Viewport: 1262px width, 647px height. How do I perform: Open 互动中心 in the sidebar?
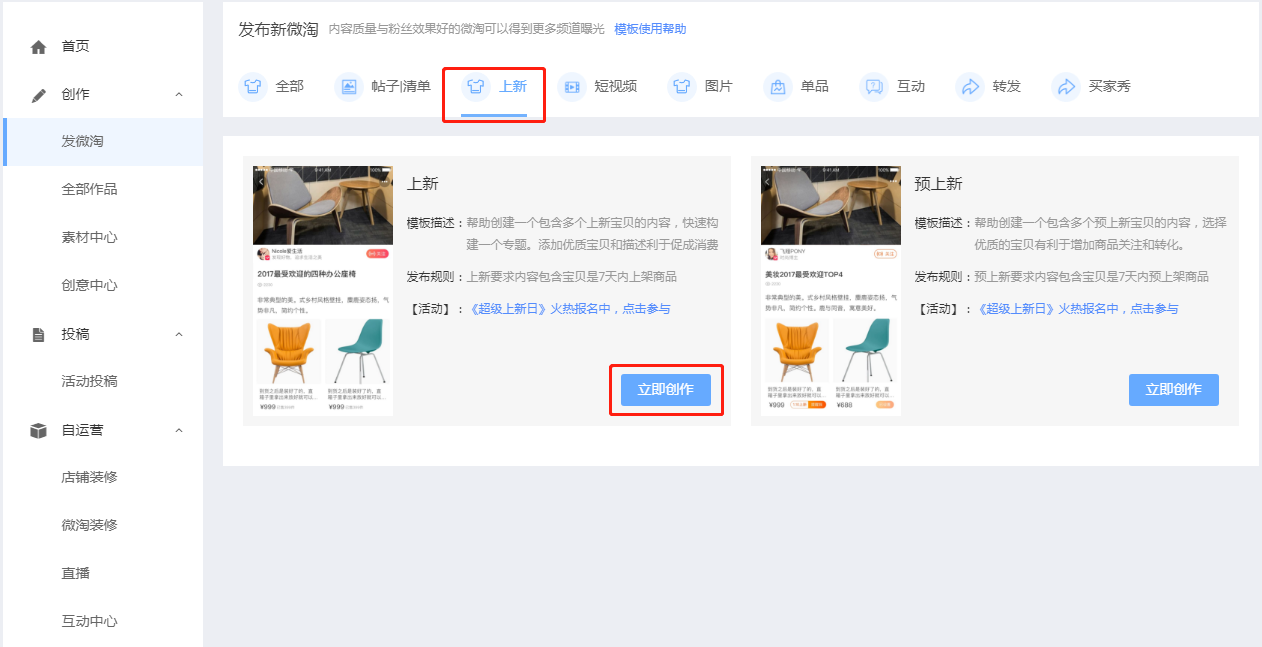click(x=90, y=621)
